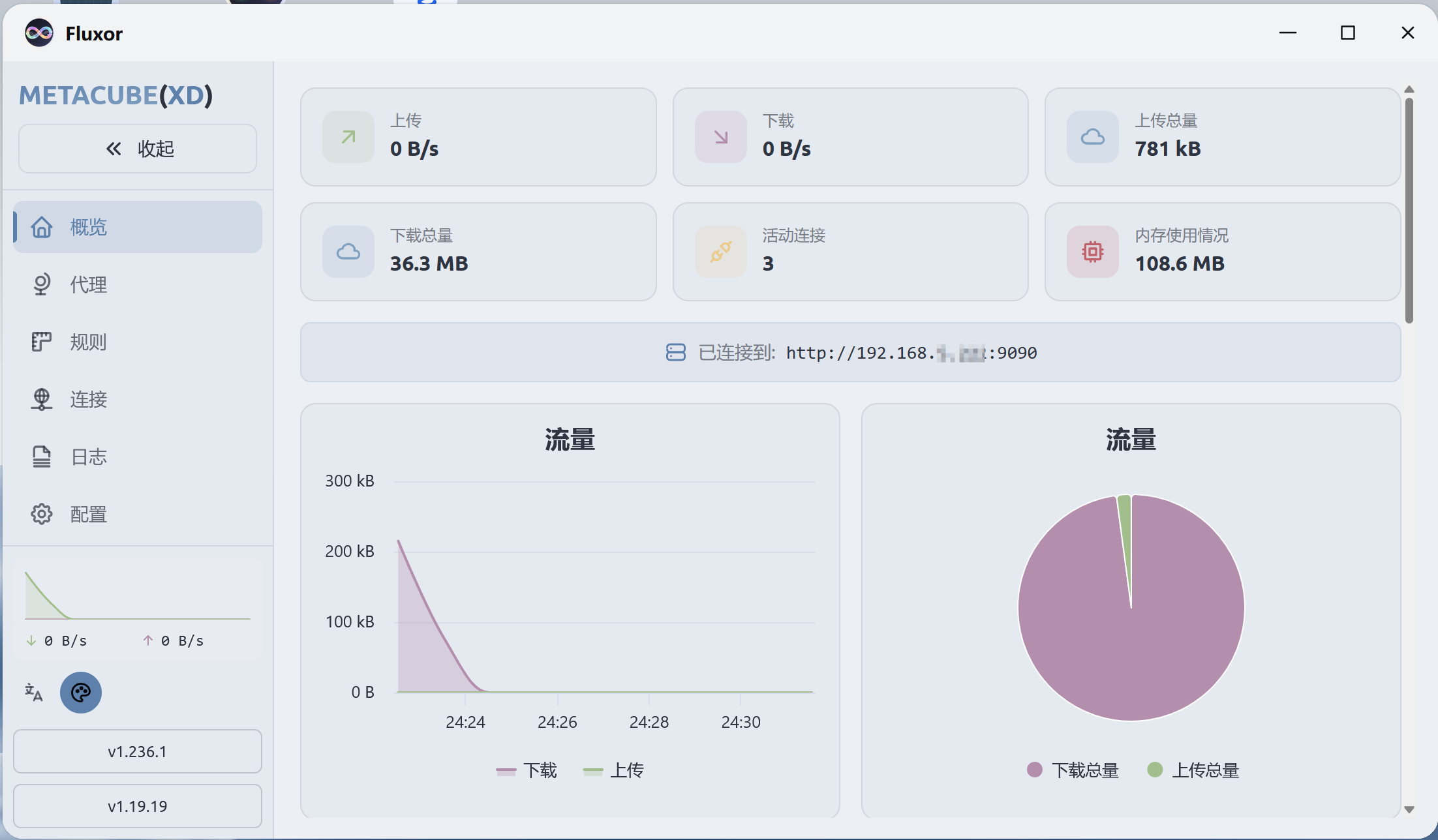
Task: Click the v1.19.19 version selector
Action: (x=137, y=805)
